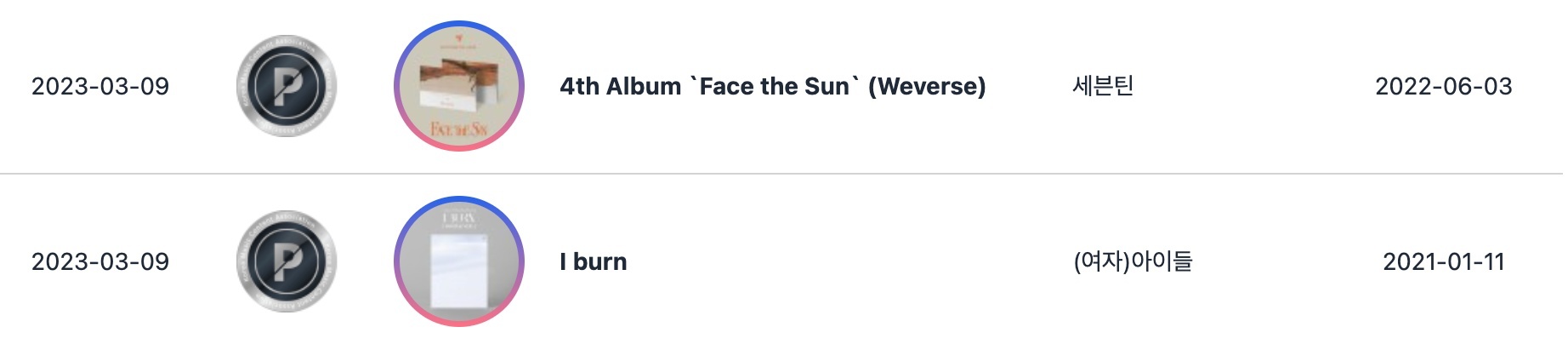1568x344 pixels.
Task: Click the I BURN lettering atop the grey cover
Action: [x=459, y=217]
